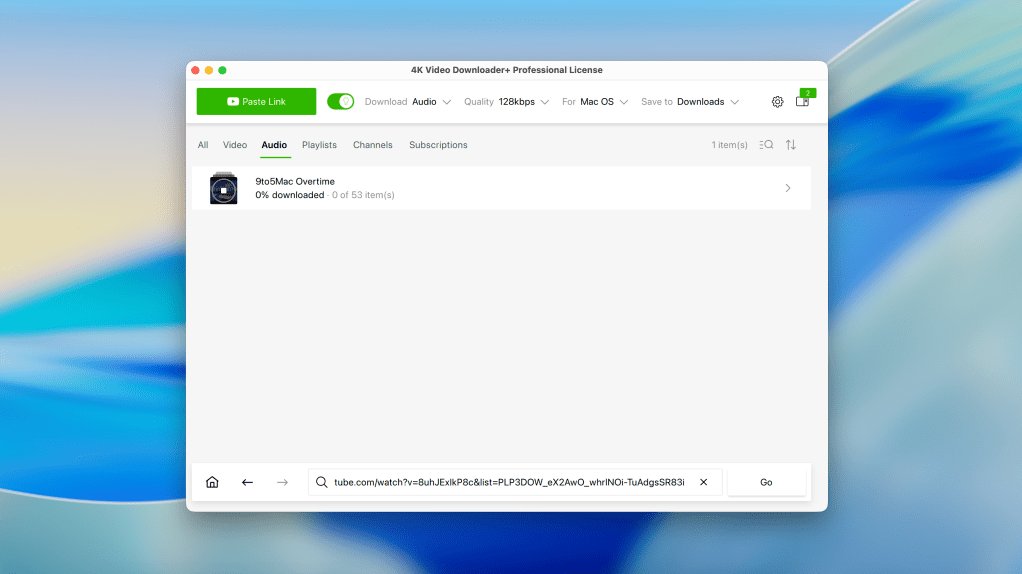This screenshot has width=1022, height=574.
Task: Switch to the Video tab
Action: pyautogui.click(x=235, y=145)
